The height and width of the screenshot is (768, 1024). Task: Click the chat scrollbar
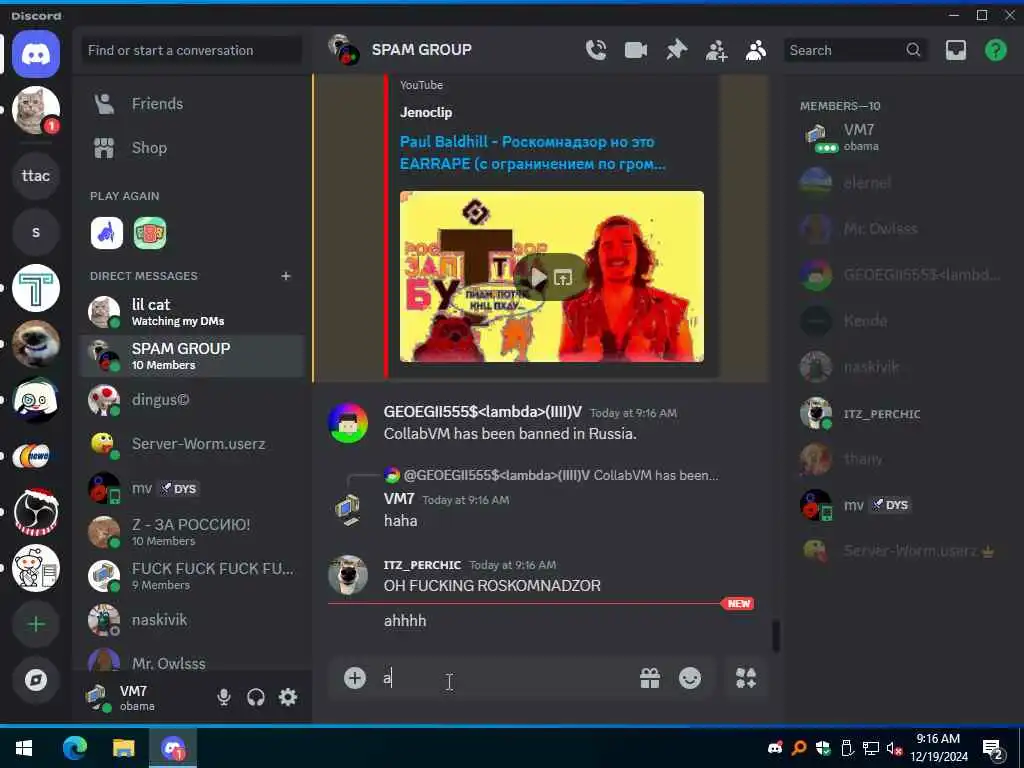[x=776, y=636]
